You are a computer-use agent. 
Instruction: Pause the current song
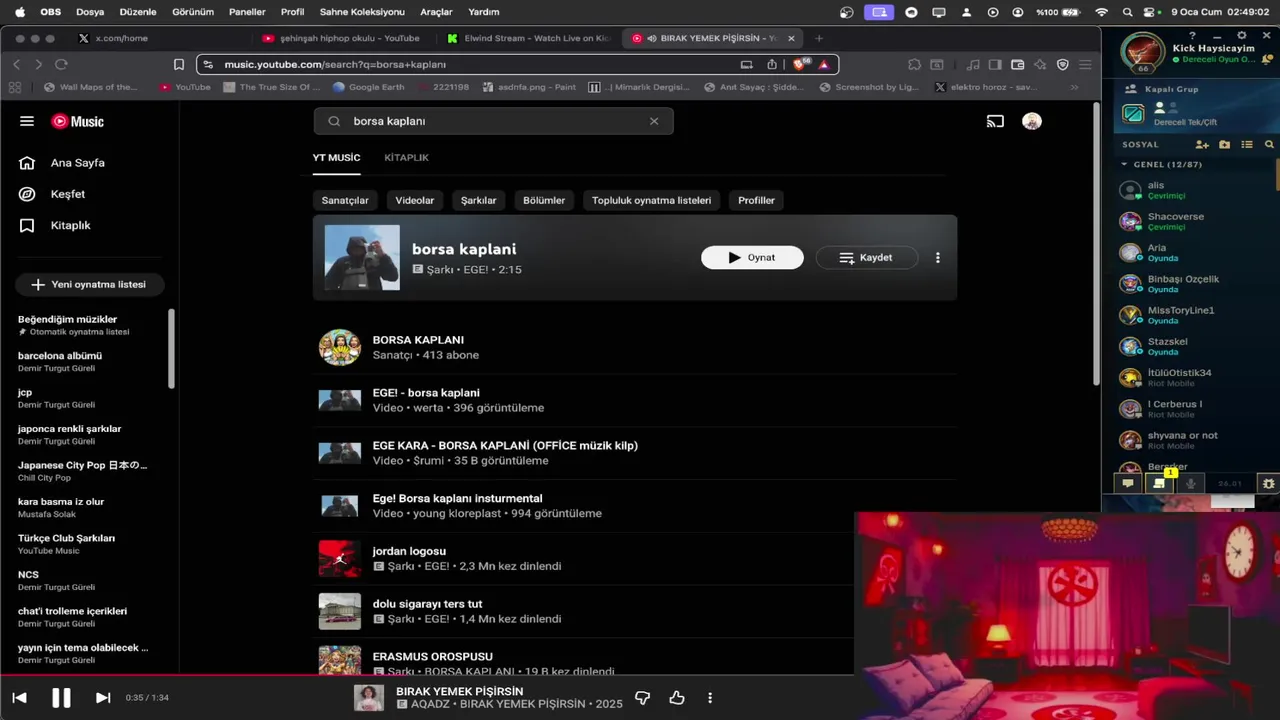(x=61, y=698)
